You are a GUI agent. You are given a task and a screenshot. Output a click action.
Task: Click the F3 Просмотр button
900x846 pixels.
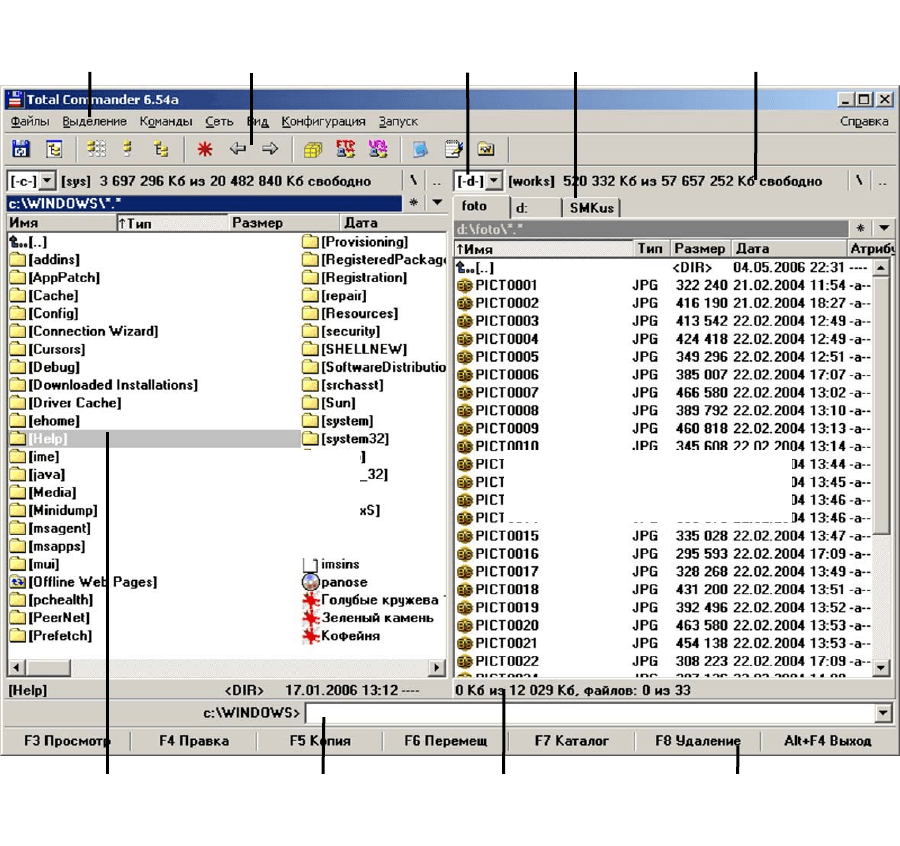(67, 741)
